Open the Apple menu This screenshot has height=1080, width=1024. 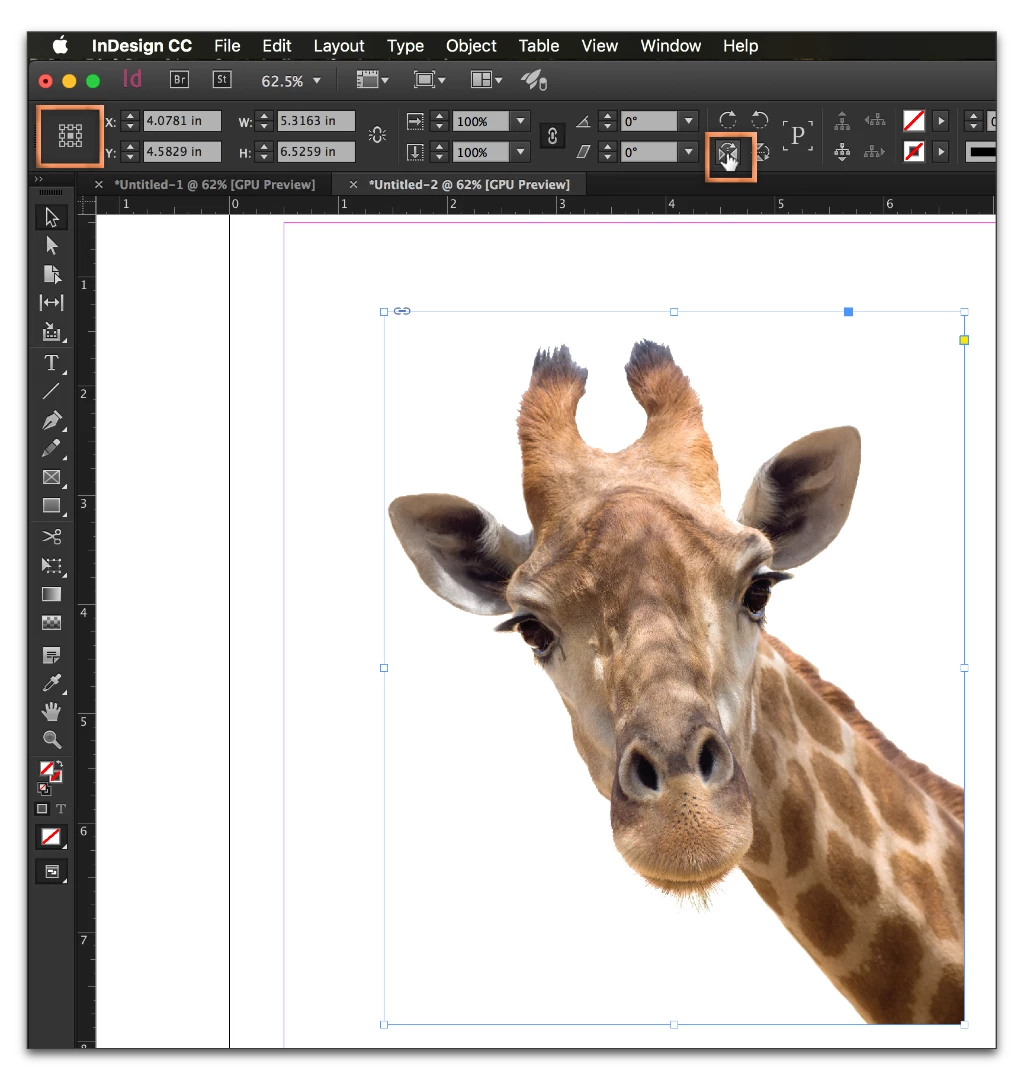[61, 46]
